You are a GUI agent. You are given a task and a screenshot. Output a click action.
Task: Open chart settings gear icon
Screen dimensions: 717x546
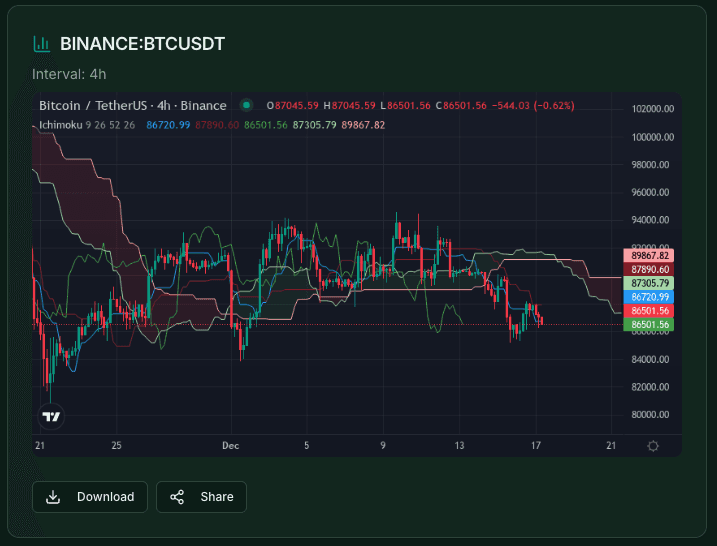click(653, 446)
